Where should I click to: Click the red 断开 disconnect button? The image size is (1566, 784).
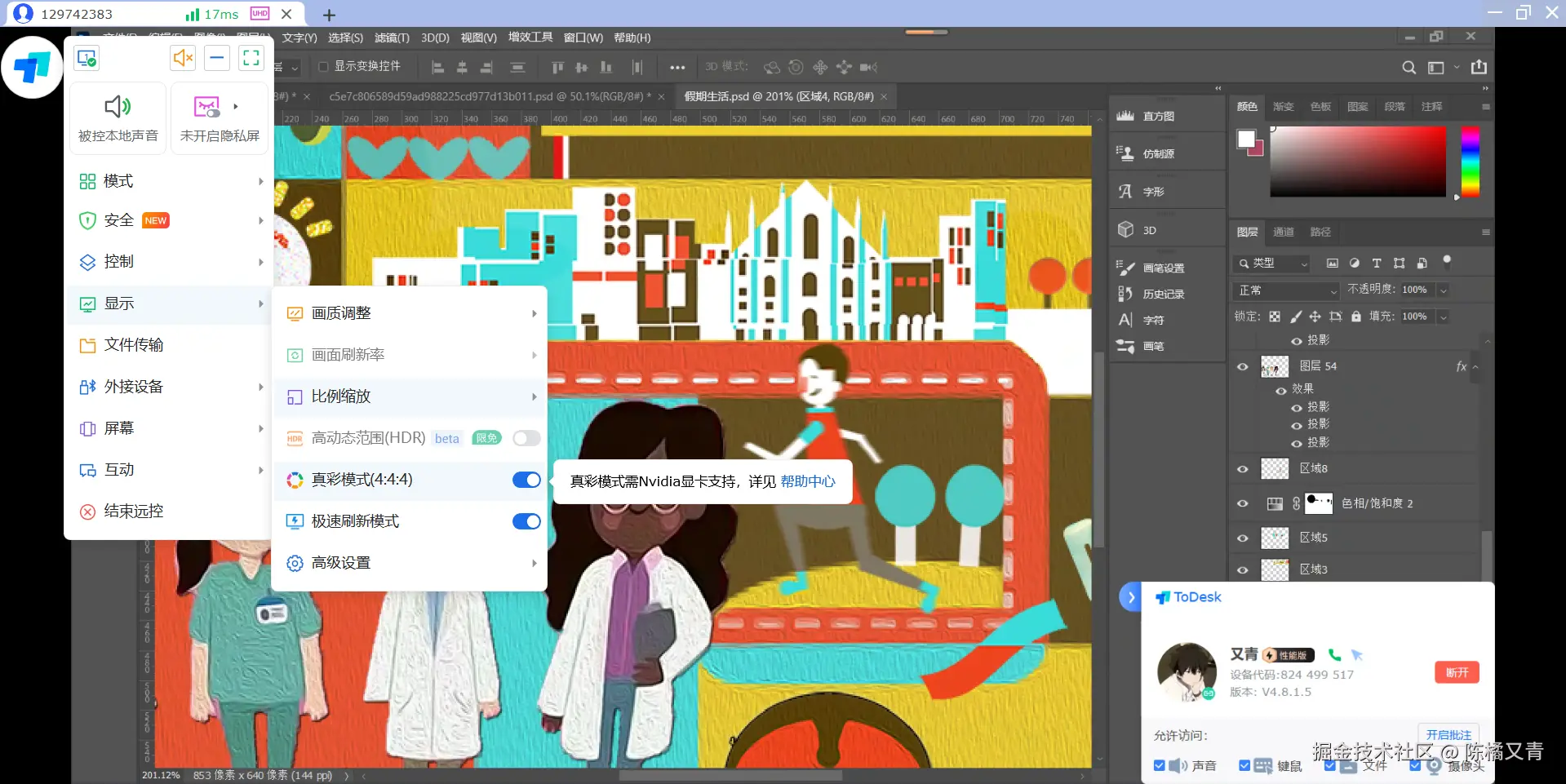click(x=1457, y=672)
